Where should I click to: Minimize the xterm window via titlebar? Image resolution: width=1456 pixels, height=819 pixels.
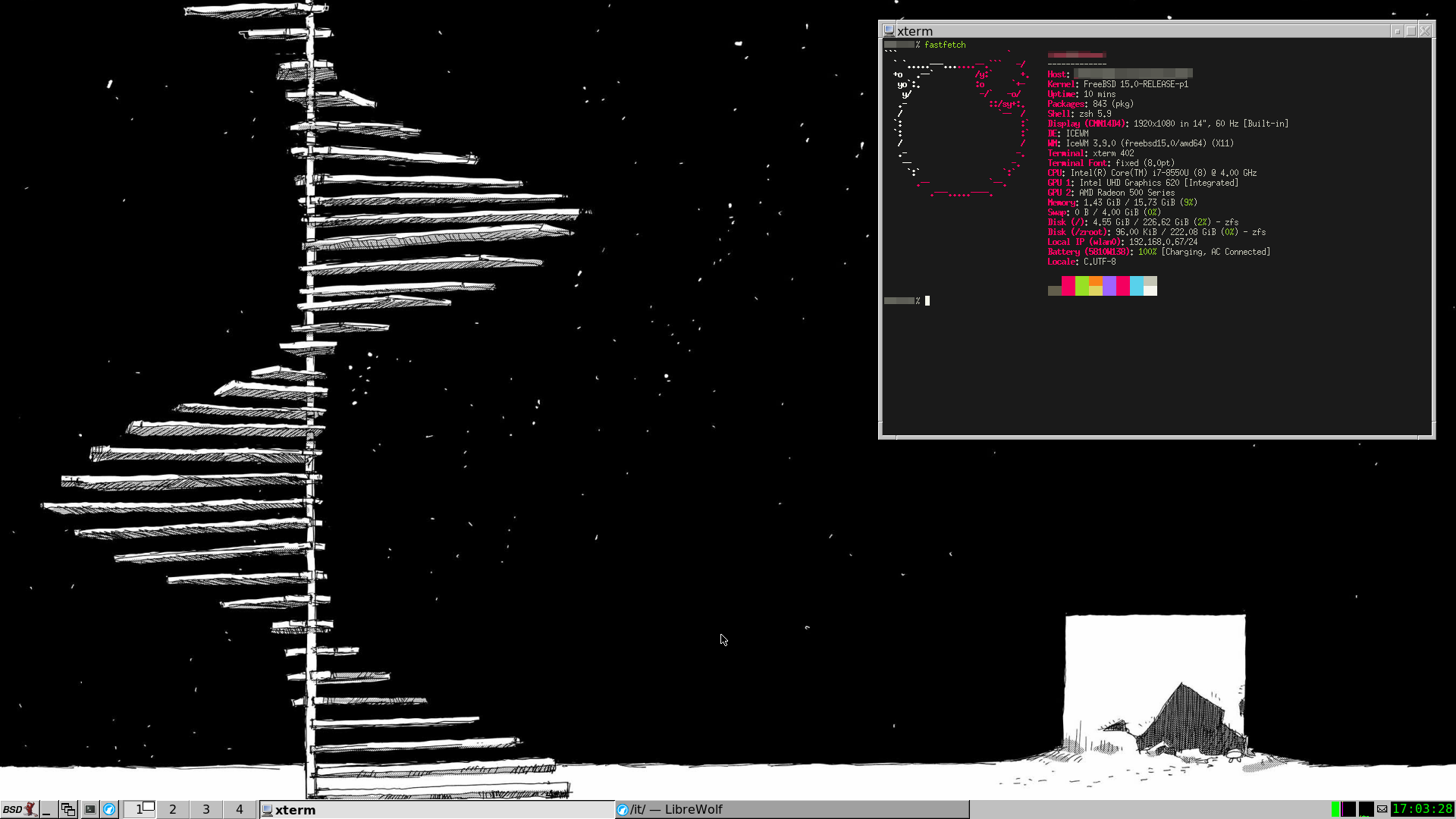tap(1397, 30)
